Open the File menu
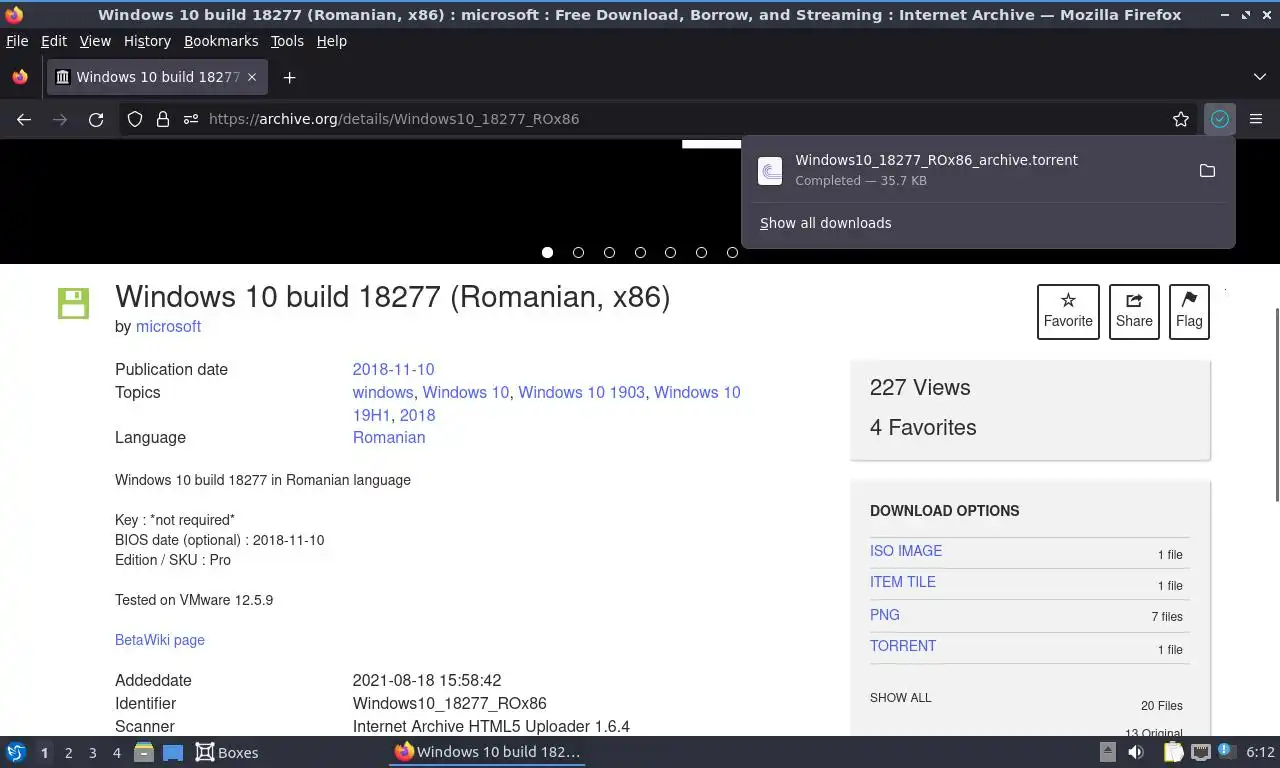The image size is (1280, 768). 17,41
